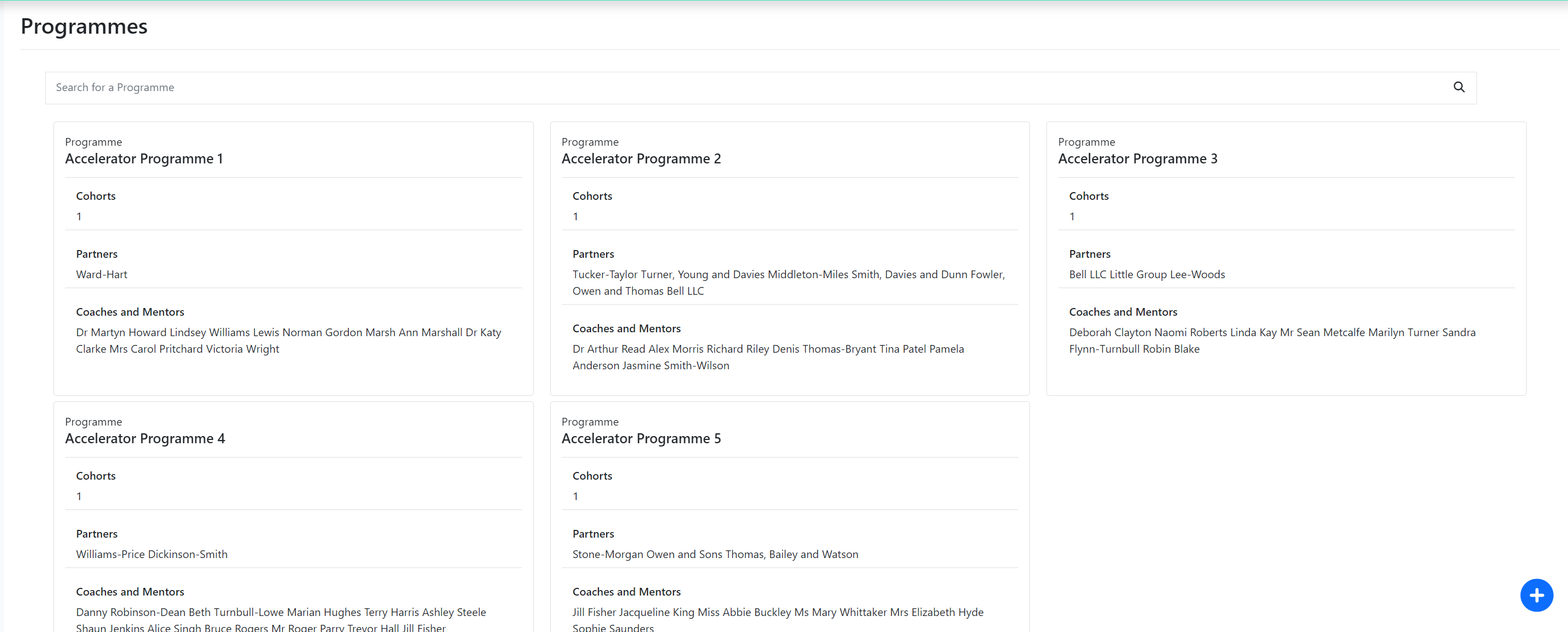
Task: Click Coaches and Mentors heading in Programme 4
Action: coord(130,591)
